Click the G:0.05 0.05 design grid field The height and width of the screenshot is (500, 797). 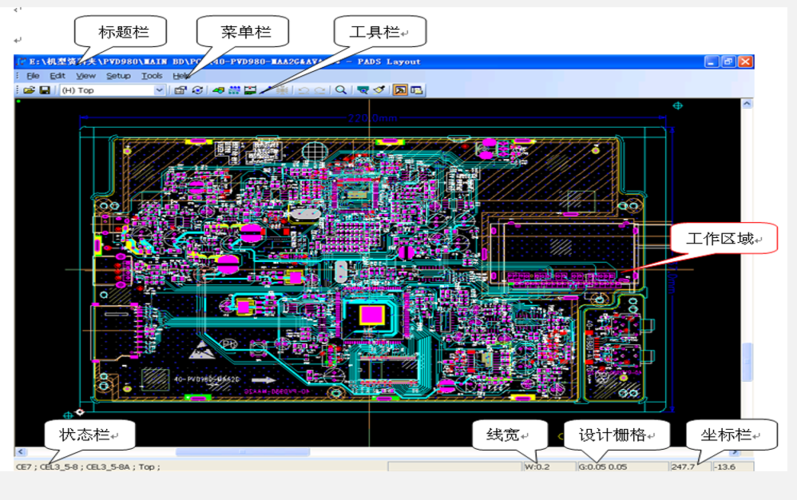pos(622,466)
